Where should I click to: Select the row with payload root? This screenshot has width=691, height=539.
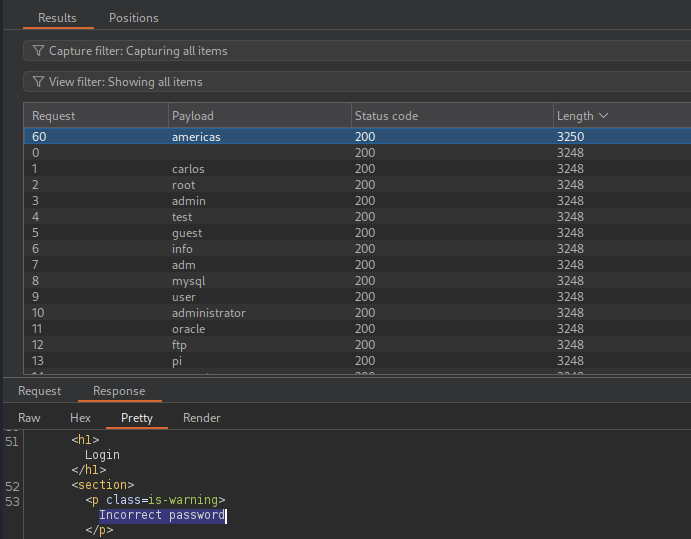pos(357,185)
